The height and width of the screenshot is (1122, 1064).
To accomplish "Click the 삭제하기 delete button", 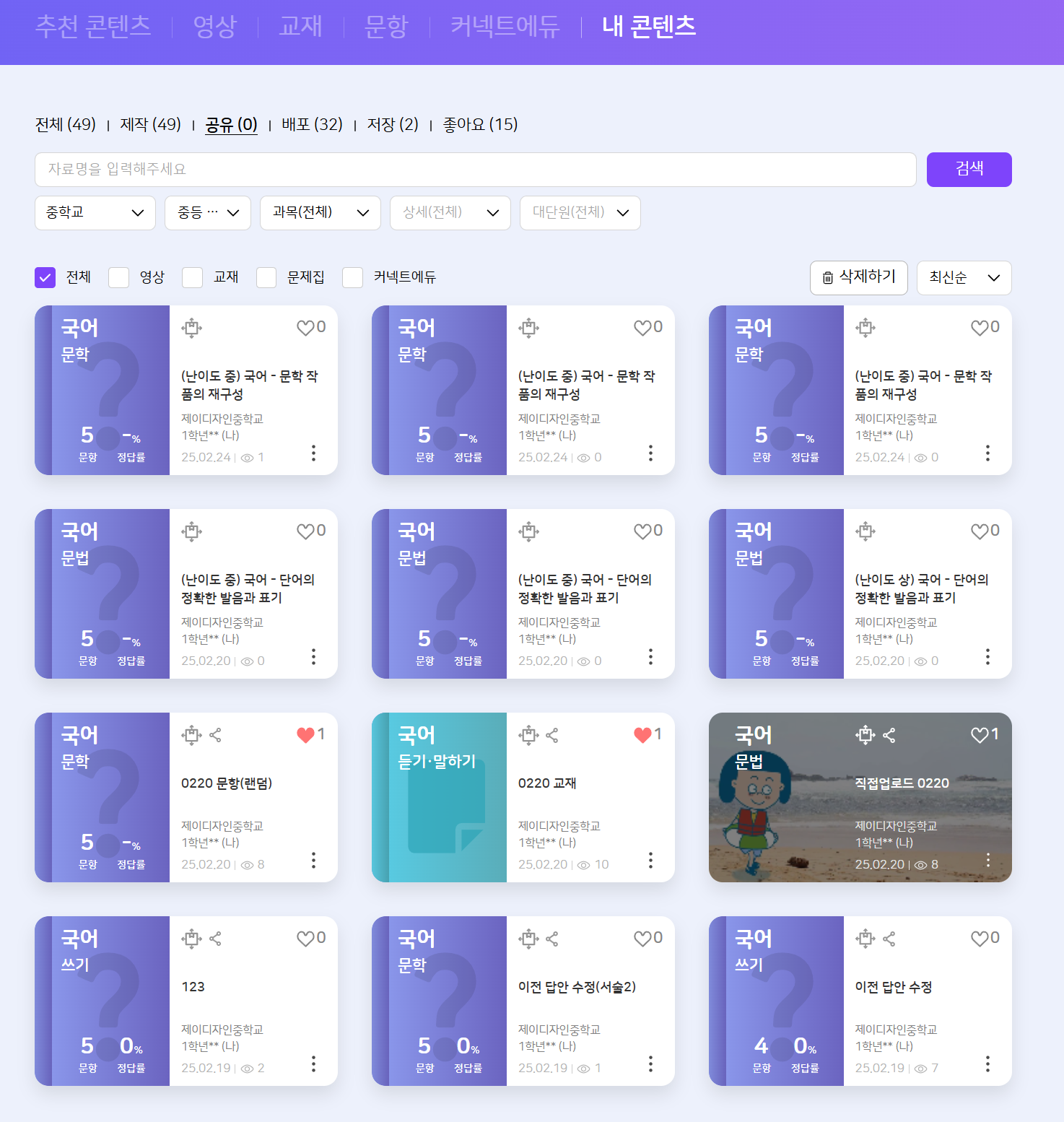I will pos(858,278).
